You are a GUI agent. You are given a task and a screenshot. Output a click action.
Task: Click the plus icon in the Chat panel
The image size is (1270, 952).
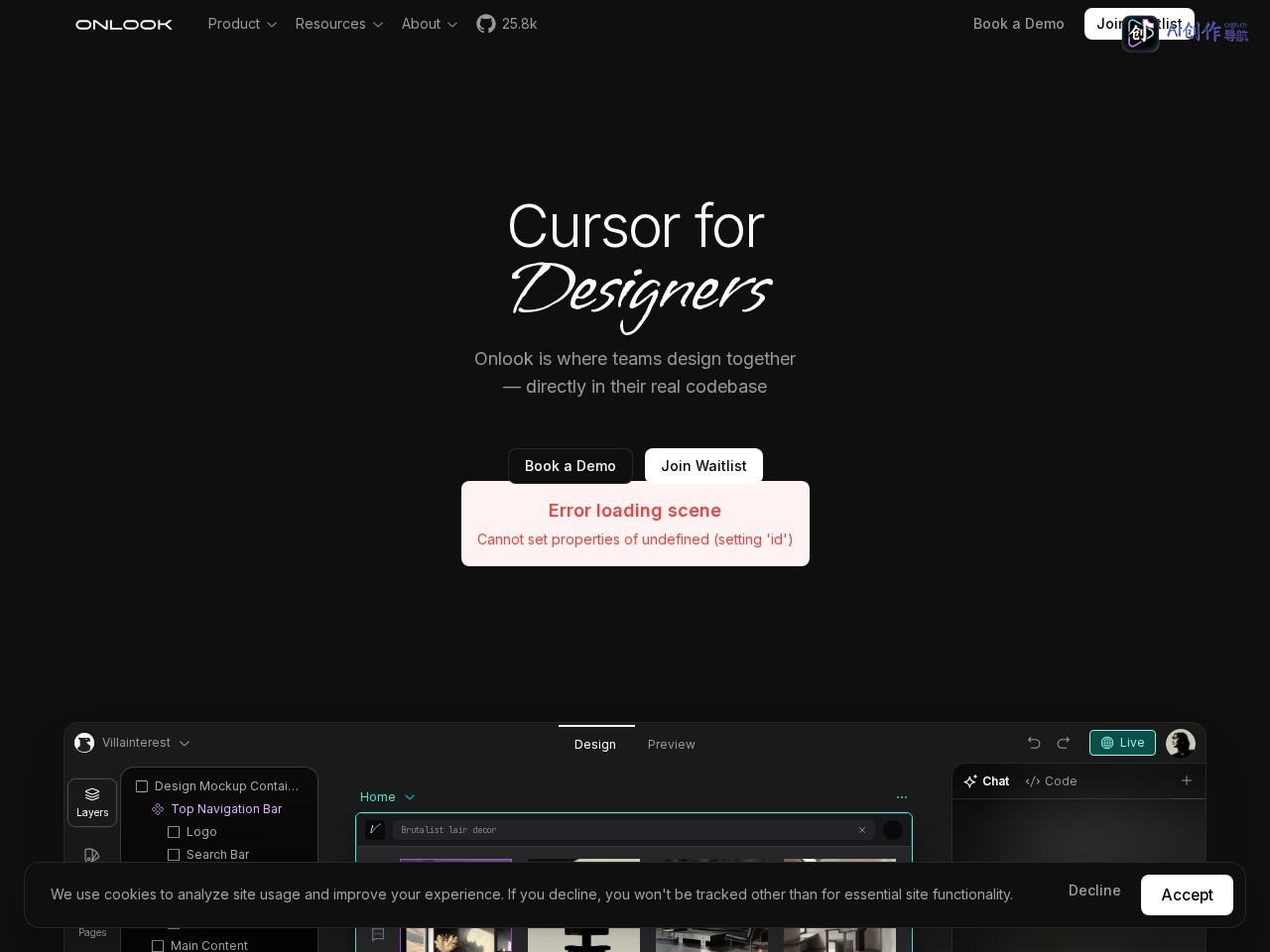pyautogui.click(x=1186, y=780)
